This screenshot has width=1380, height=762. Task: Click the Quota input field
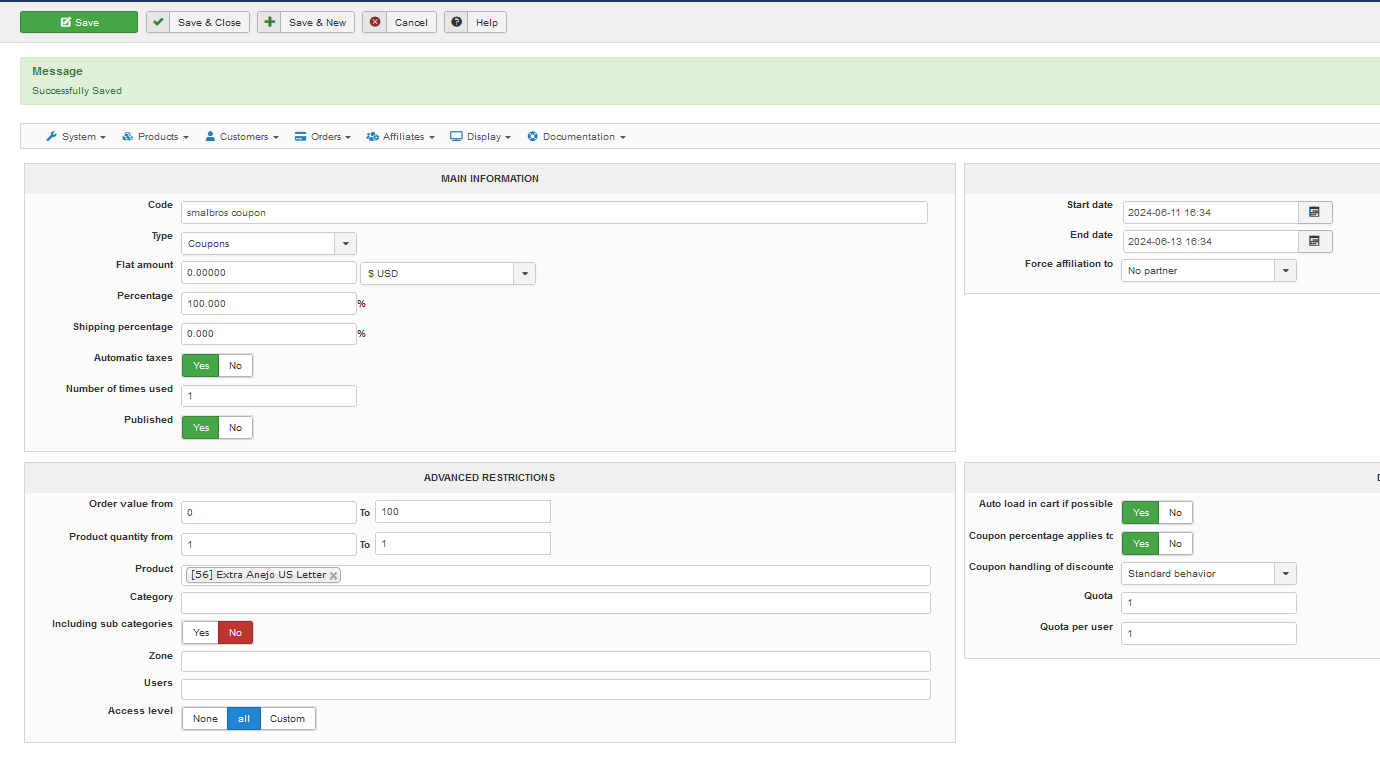point(1209,603)
